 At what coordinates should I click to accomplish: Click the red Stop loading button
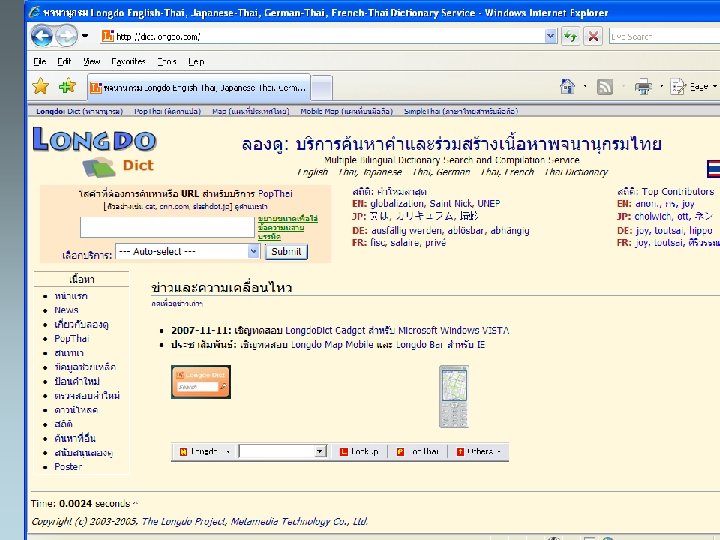593,36
